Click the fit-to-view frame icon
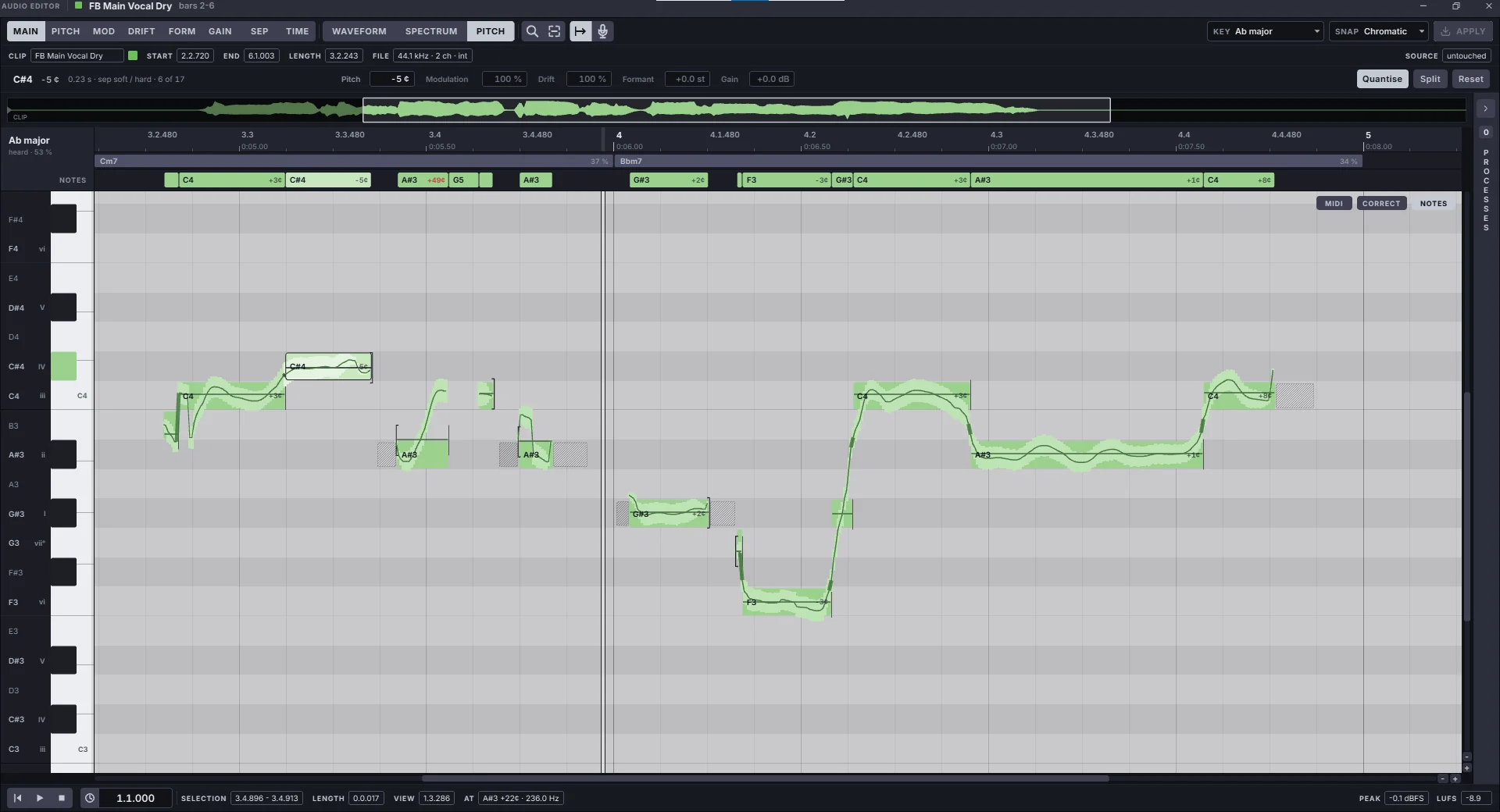This screenshot has height=812, width=1500. point(555,31)
